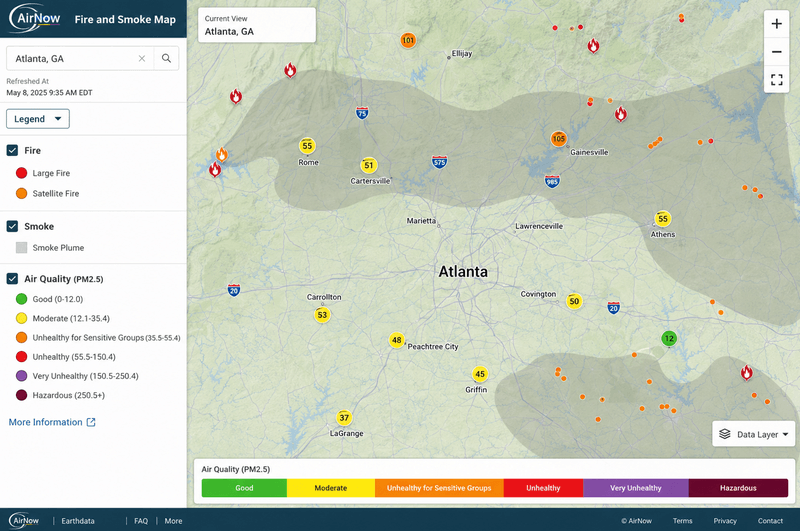
Task: Click the AirNow logo in header
Action: (35, 18)
